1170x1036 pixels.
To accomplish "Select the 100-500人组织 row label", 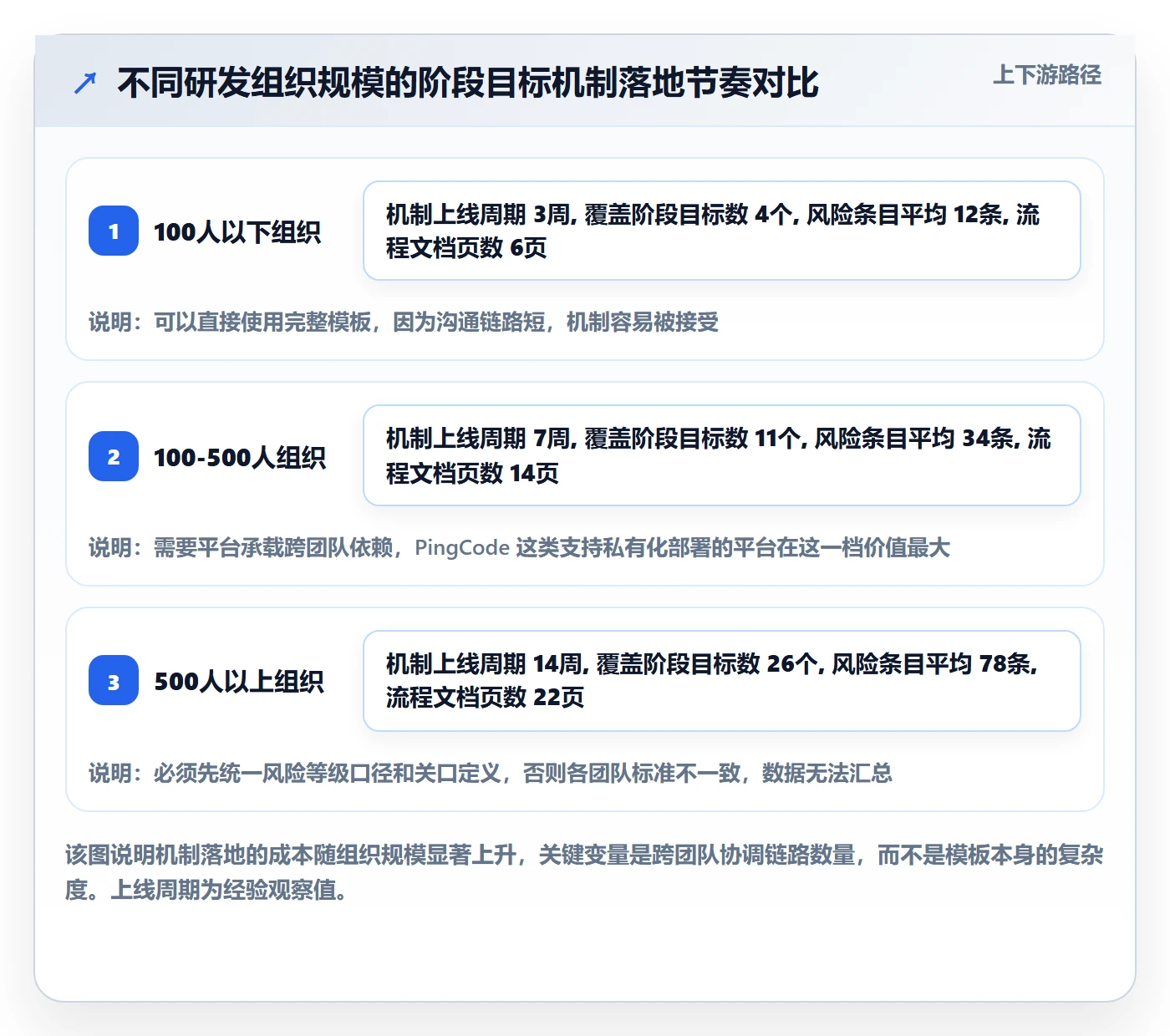I will pos(240,457).
